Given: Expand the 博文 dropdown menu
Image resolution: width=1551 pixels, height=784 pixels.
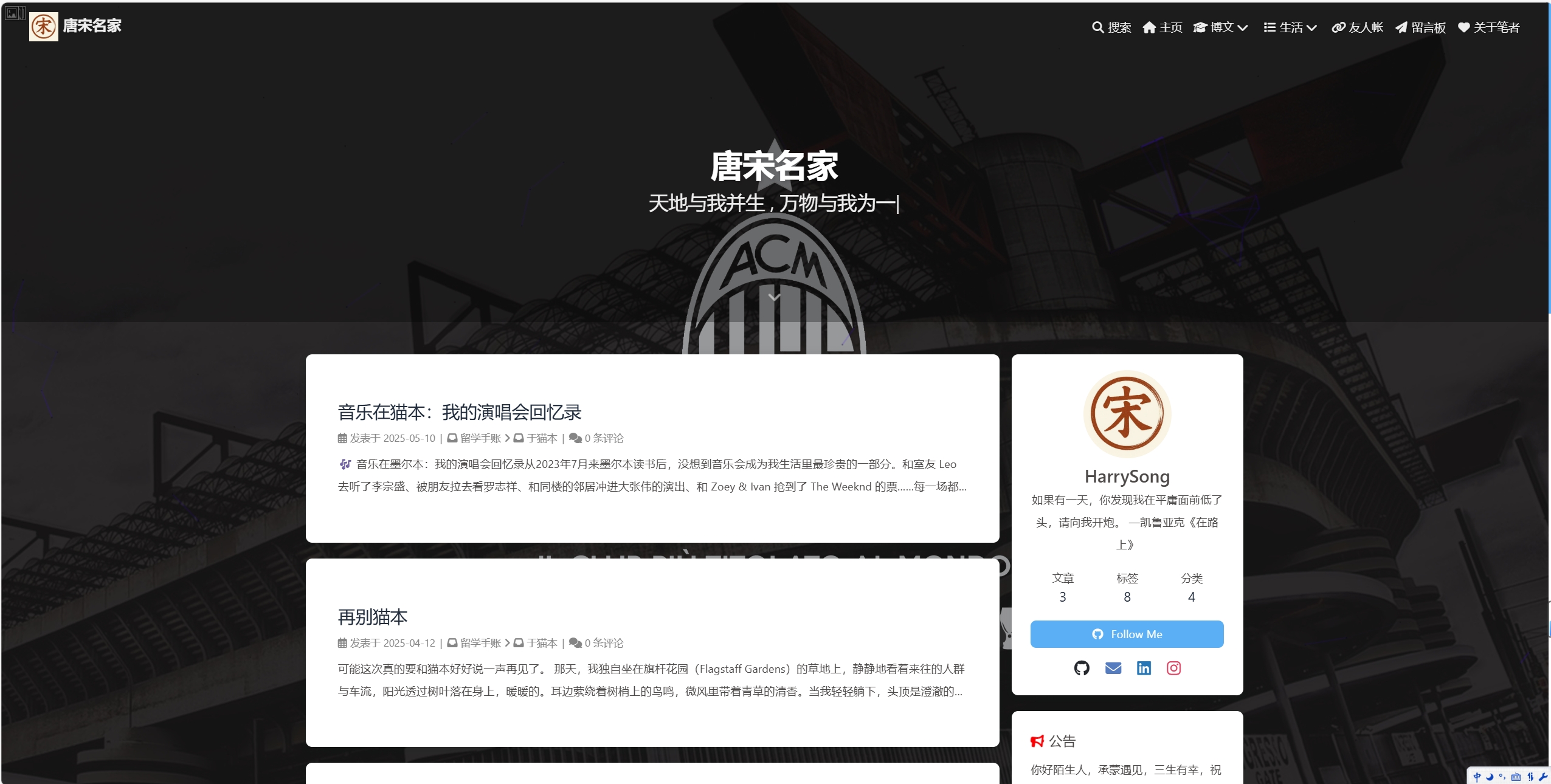Looking at the screenshot, I should [1220, 27].
